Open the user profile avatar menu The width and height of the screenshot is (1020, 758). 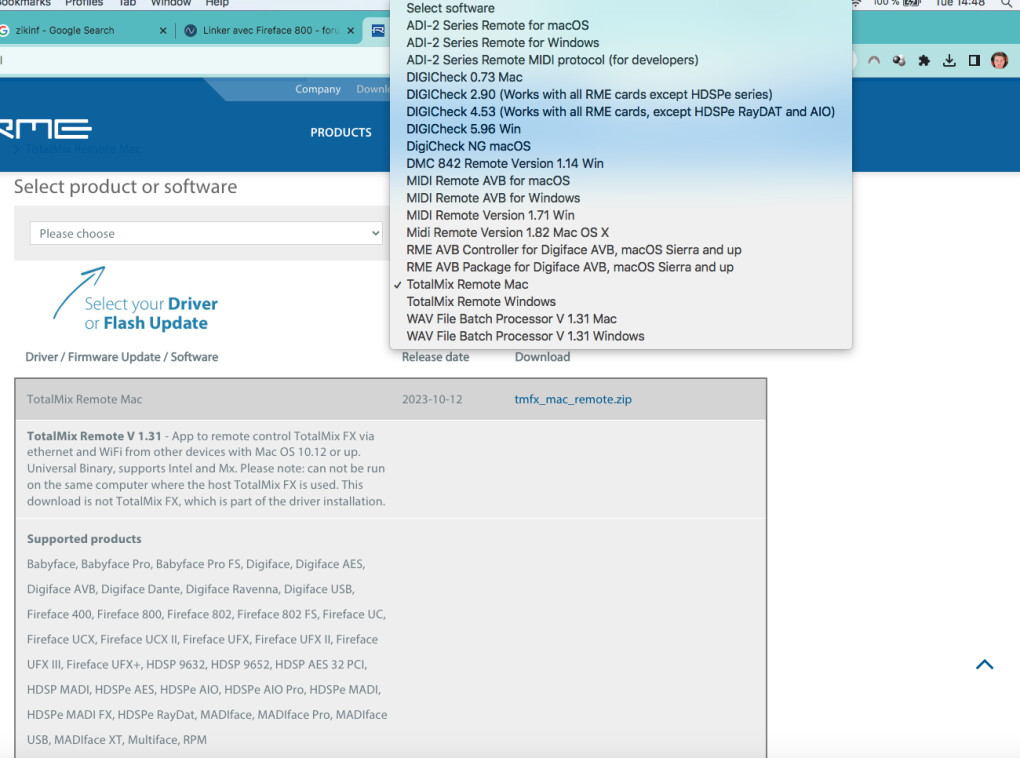tap(999, 61)
